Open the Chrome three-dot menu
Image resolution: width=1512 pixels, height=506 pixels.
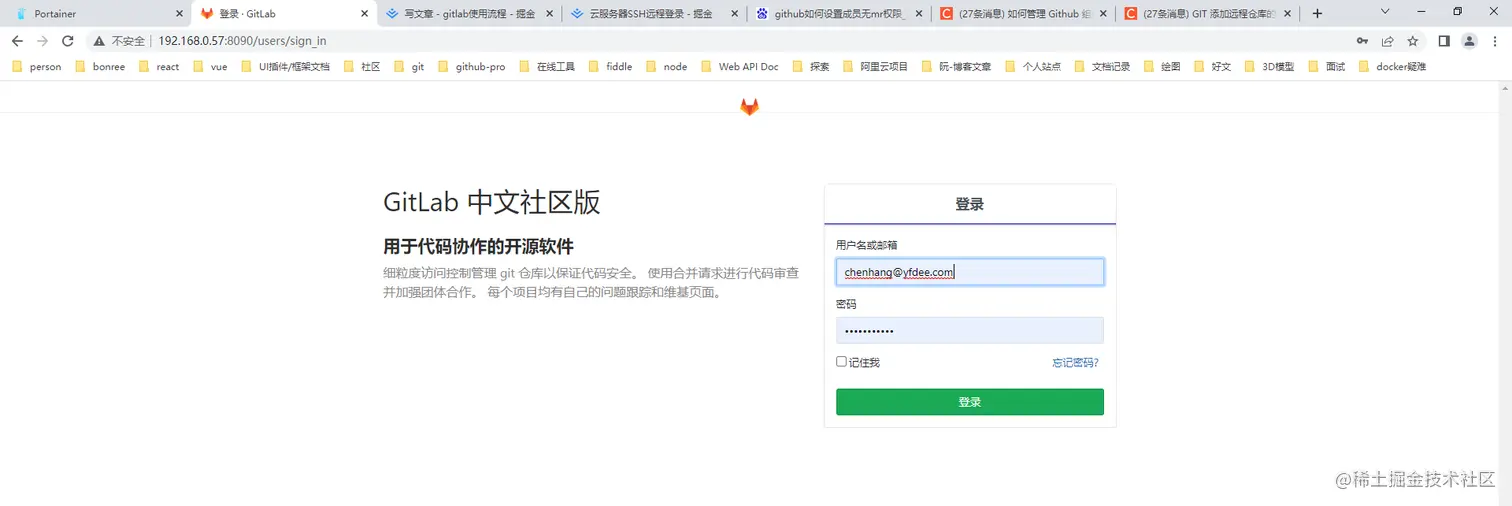[x=1494, y=41]
